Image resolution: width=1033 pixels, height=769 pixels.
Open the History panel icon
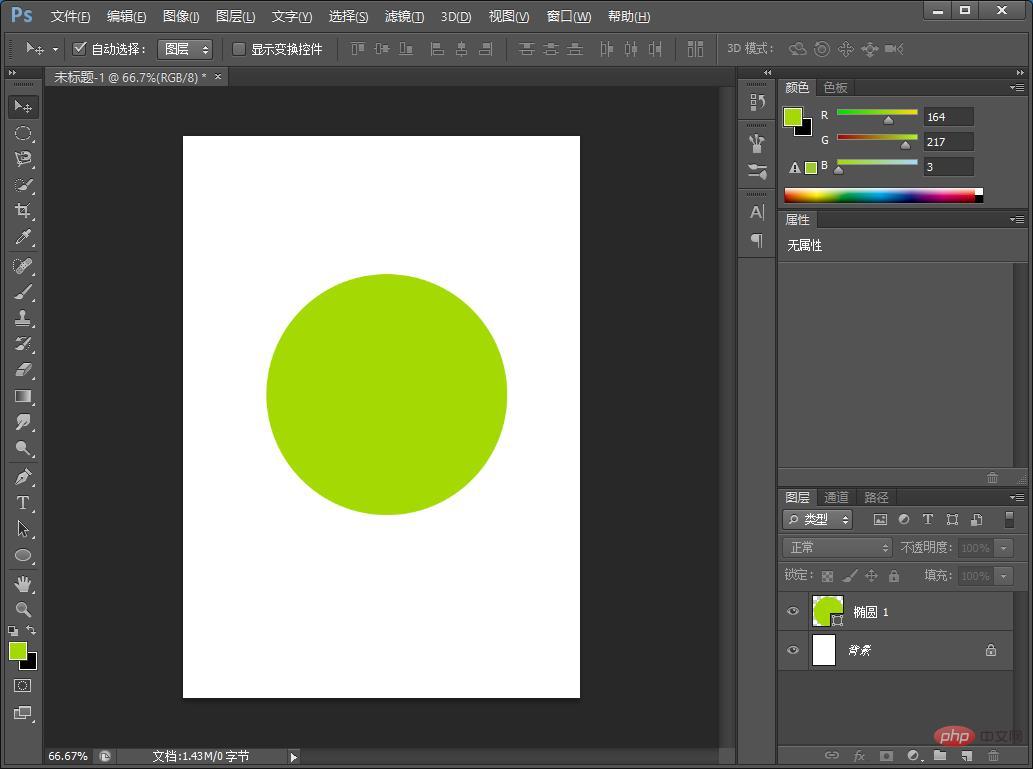pyautogui.click(x=757, y=102)
